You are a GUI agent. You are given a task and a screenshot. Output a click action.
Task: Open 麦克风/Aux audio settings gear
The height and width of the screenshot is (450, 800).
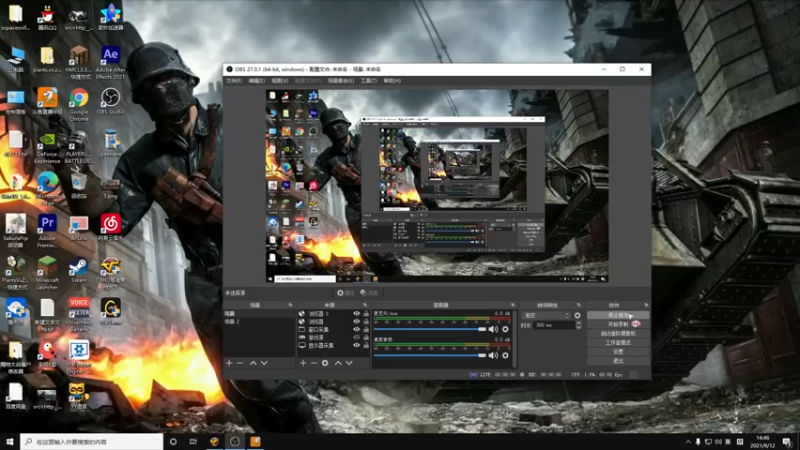[505, 329]
